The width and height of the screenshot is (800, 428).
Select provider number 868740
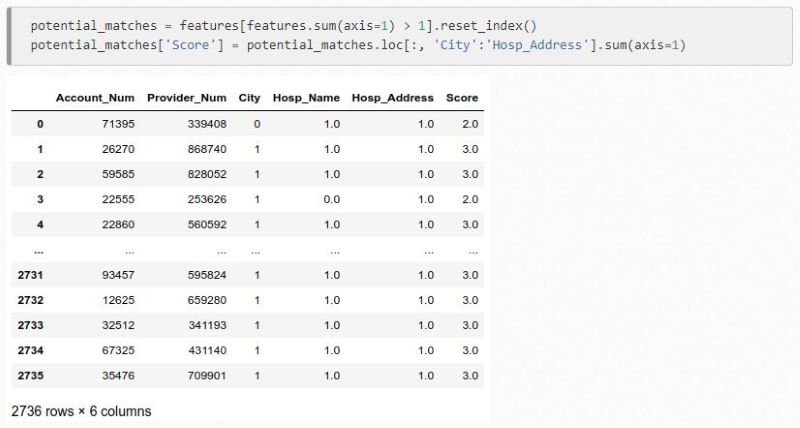[207, 149]
